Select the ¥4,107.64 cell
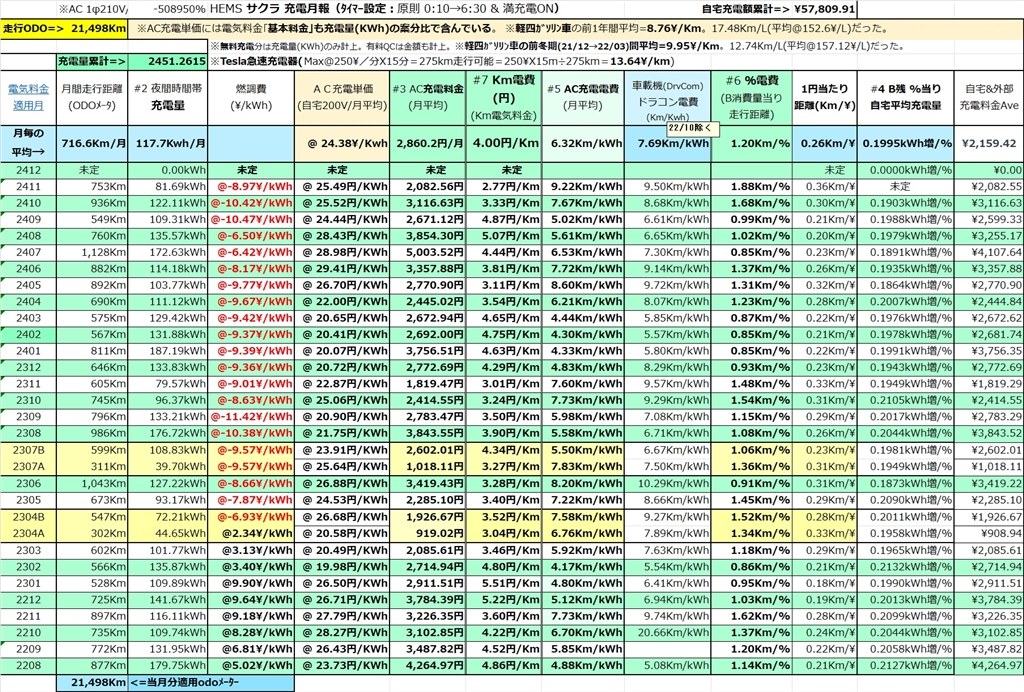Screen dimensions: 1024x692 pyautogui.click(x=989, y=253)
